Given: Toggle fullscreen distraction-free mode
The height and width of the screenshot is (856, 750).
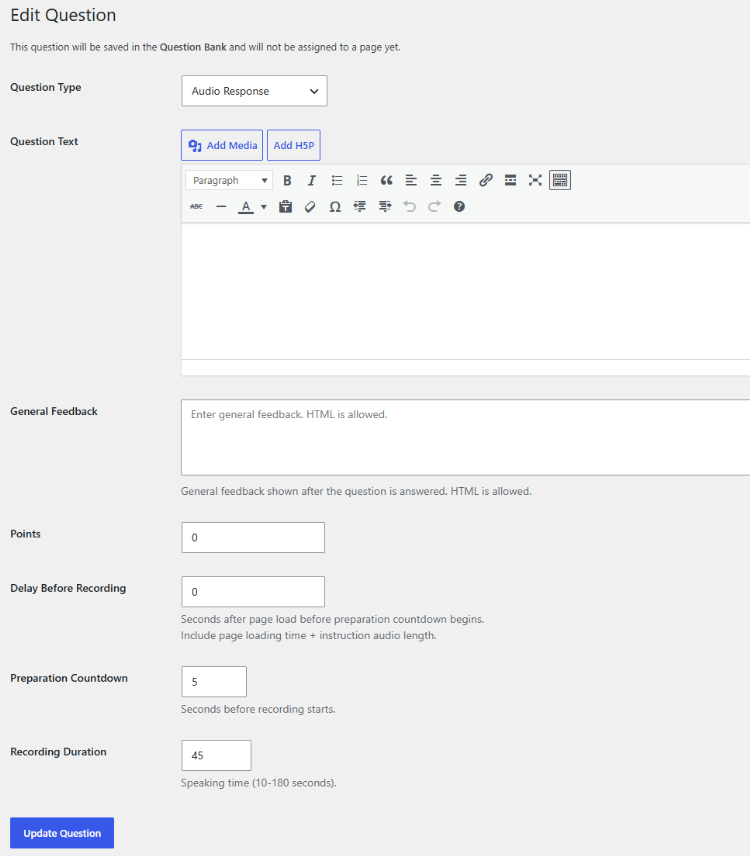Looking at the screenshot, I should [535, 181].
